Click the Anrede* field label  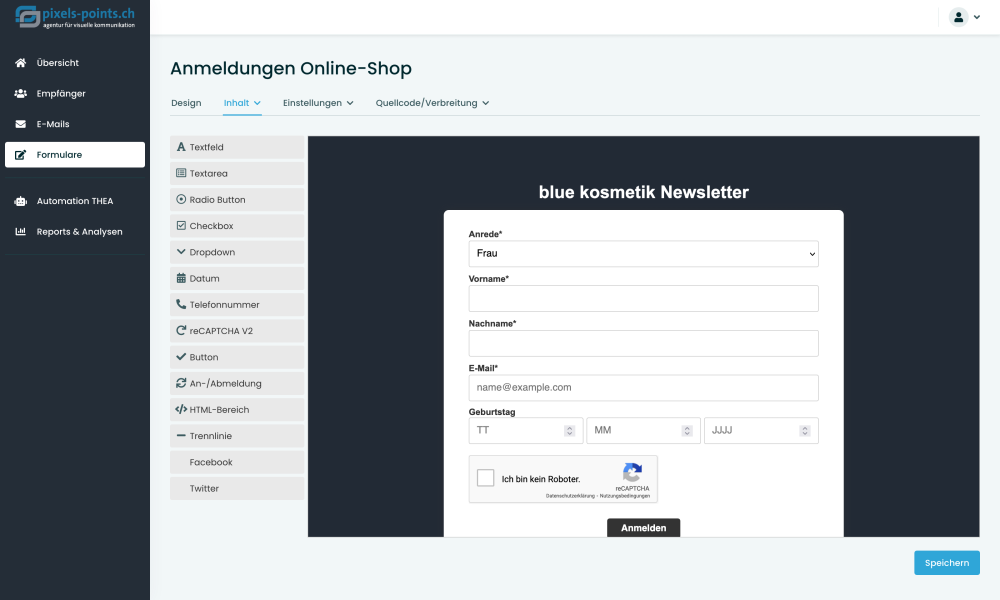click(x=485, y=234)
